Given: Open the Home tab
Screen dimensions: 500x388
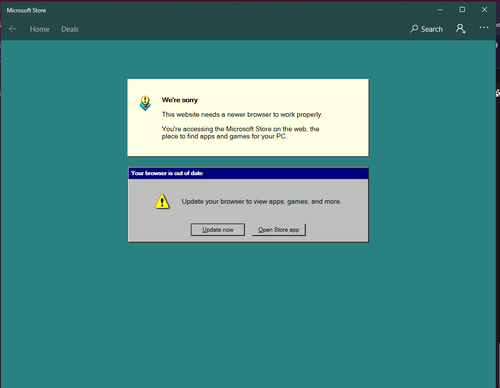Looking at the screenshot, I should [39, 29].
